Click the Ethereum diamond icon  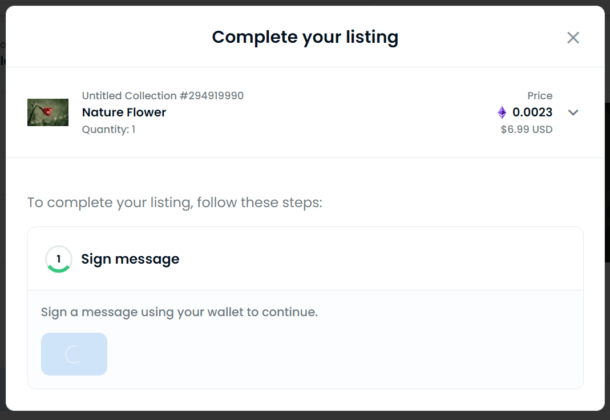pos(502,112)
